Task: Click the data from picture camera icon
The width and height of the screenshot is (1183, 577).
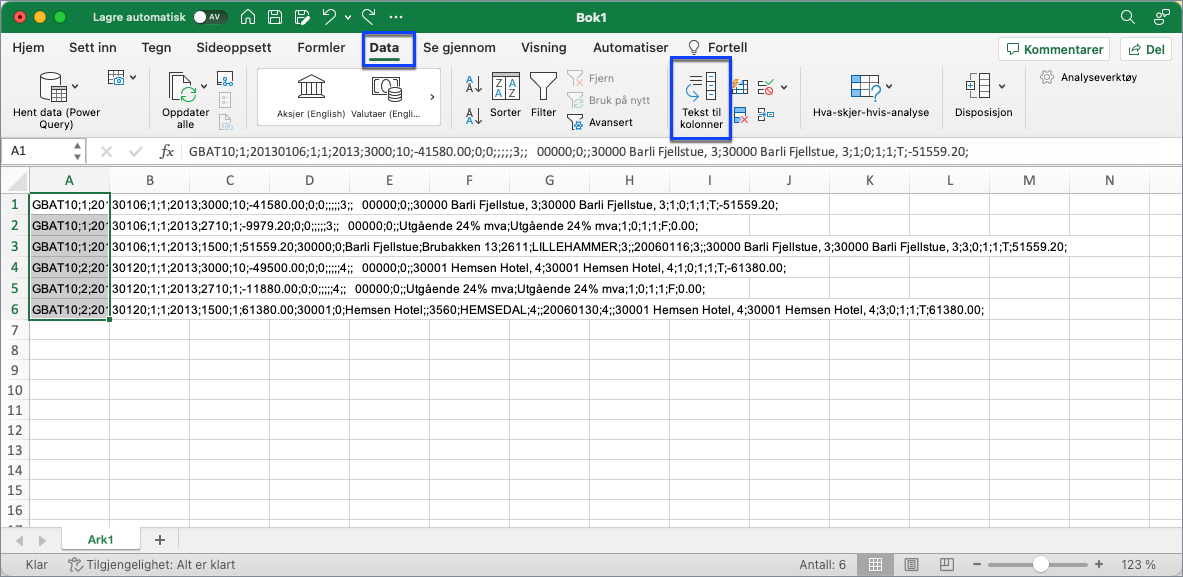Action: pos(116,78)
